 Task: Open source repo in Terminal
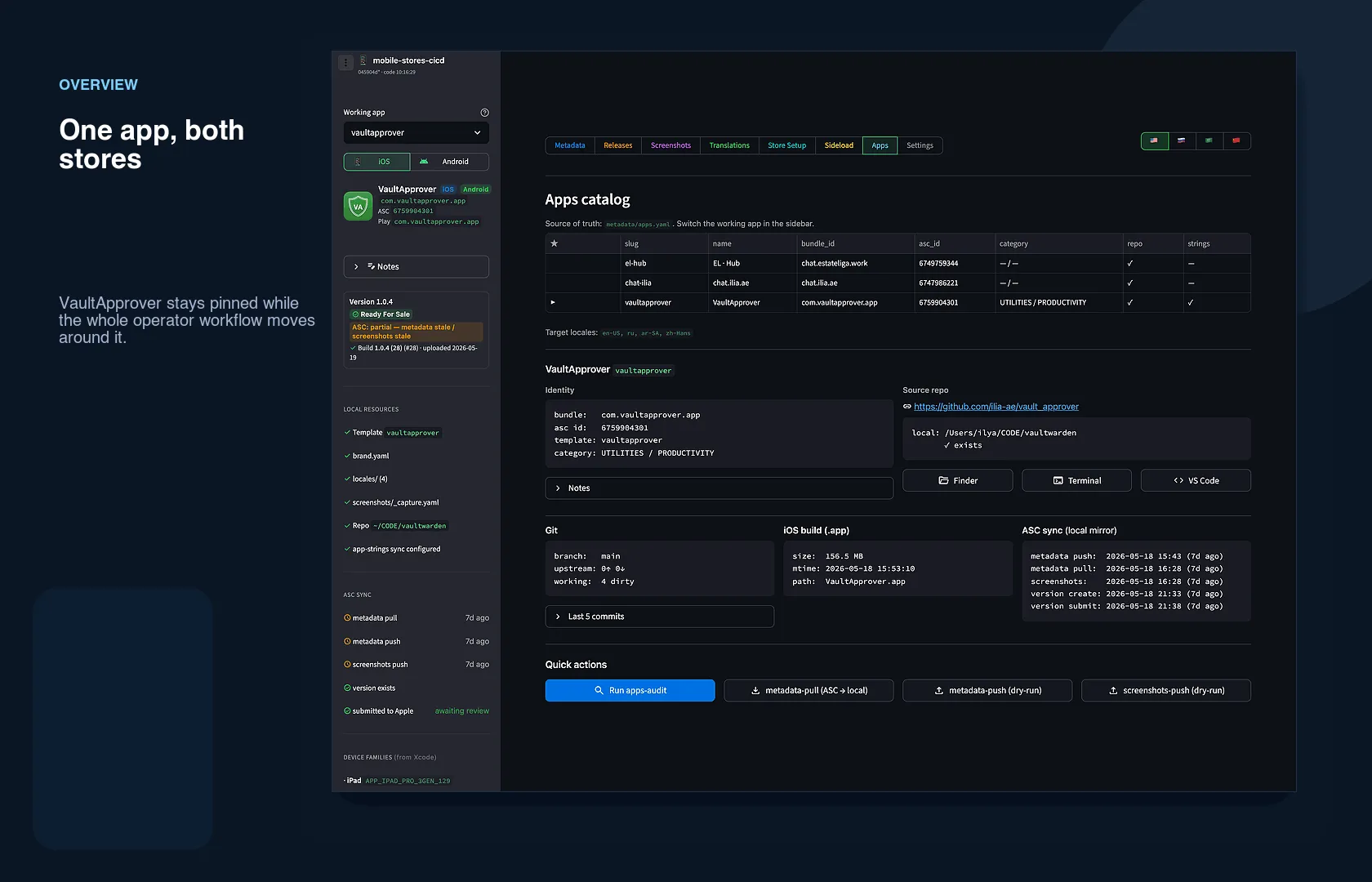click(1076, 481)
